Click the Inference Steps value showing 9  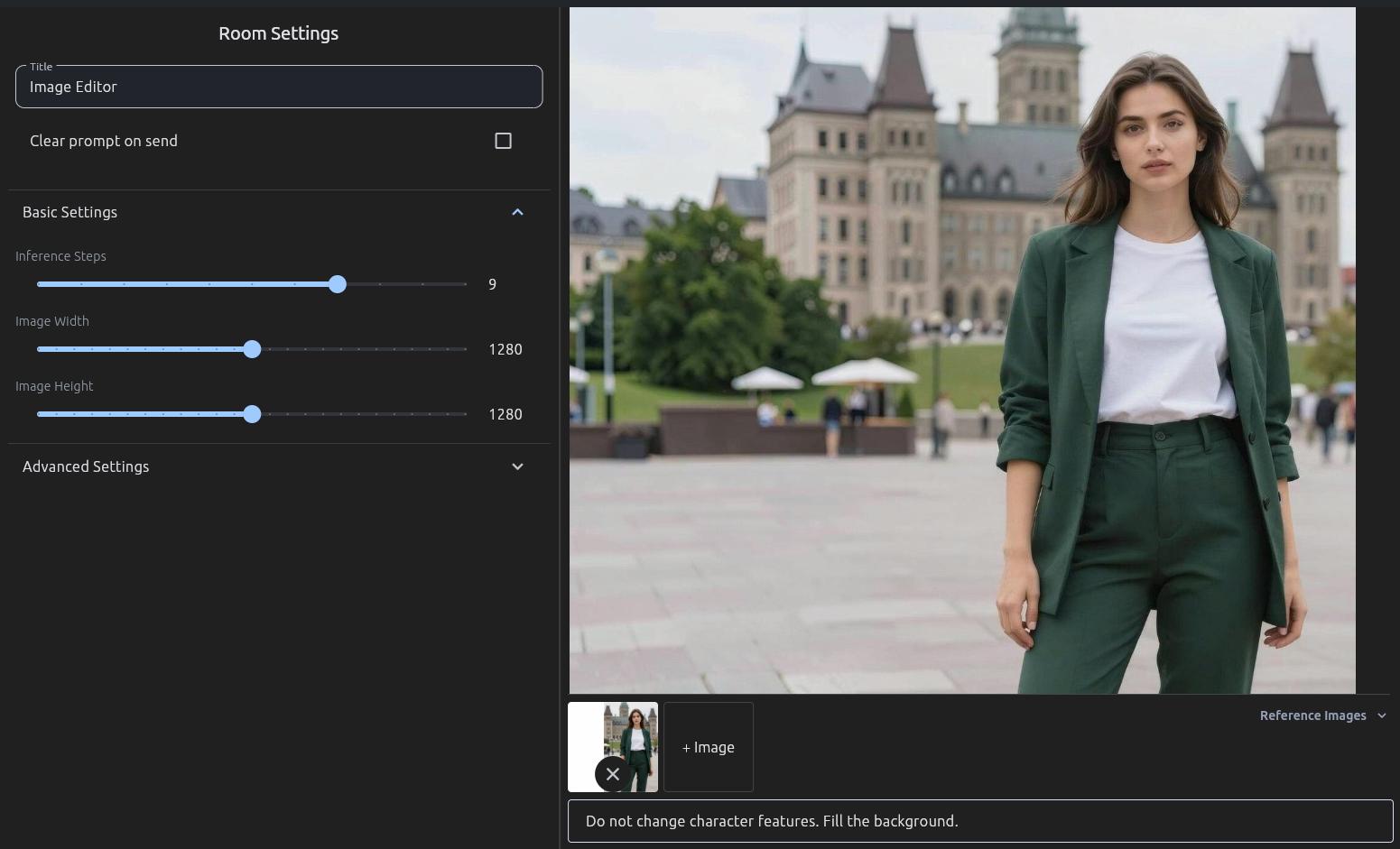coord(492,284)
